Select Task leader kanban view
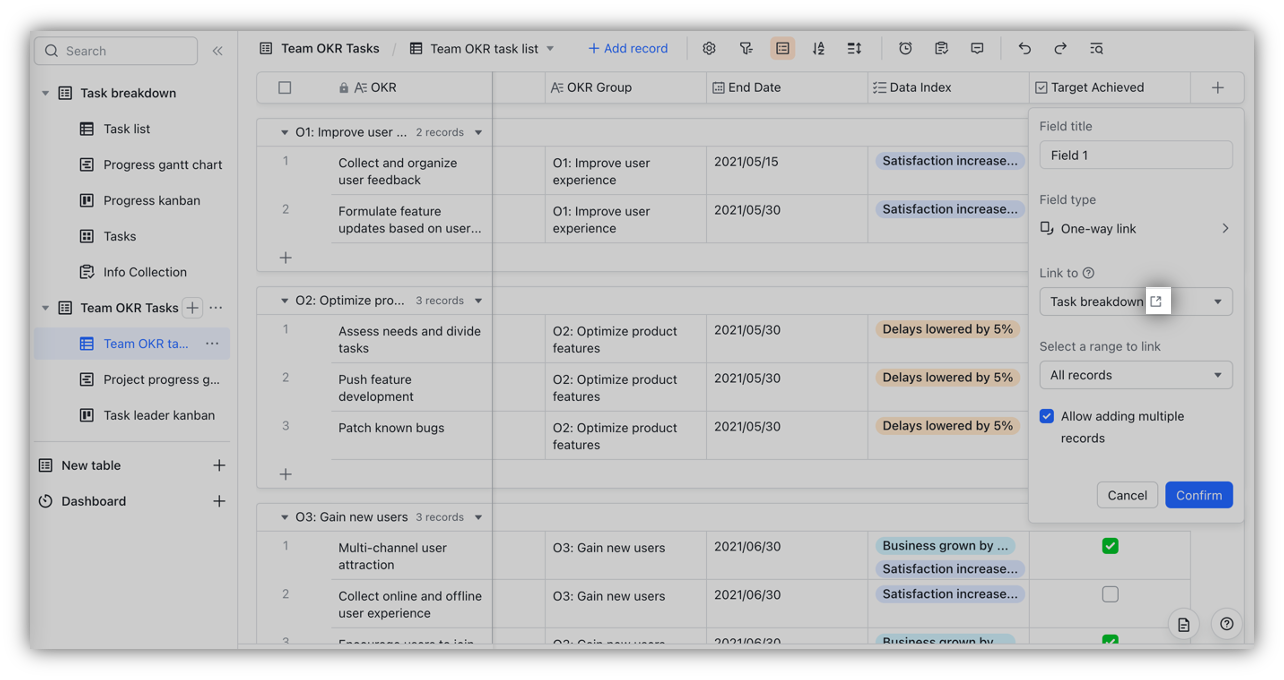The height and width of the screenshot is (680, 1284). pos(158,415)
